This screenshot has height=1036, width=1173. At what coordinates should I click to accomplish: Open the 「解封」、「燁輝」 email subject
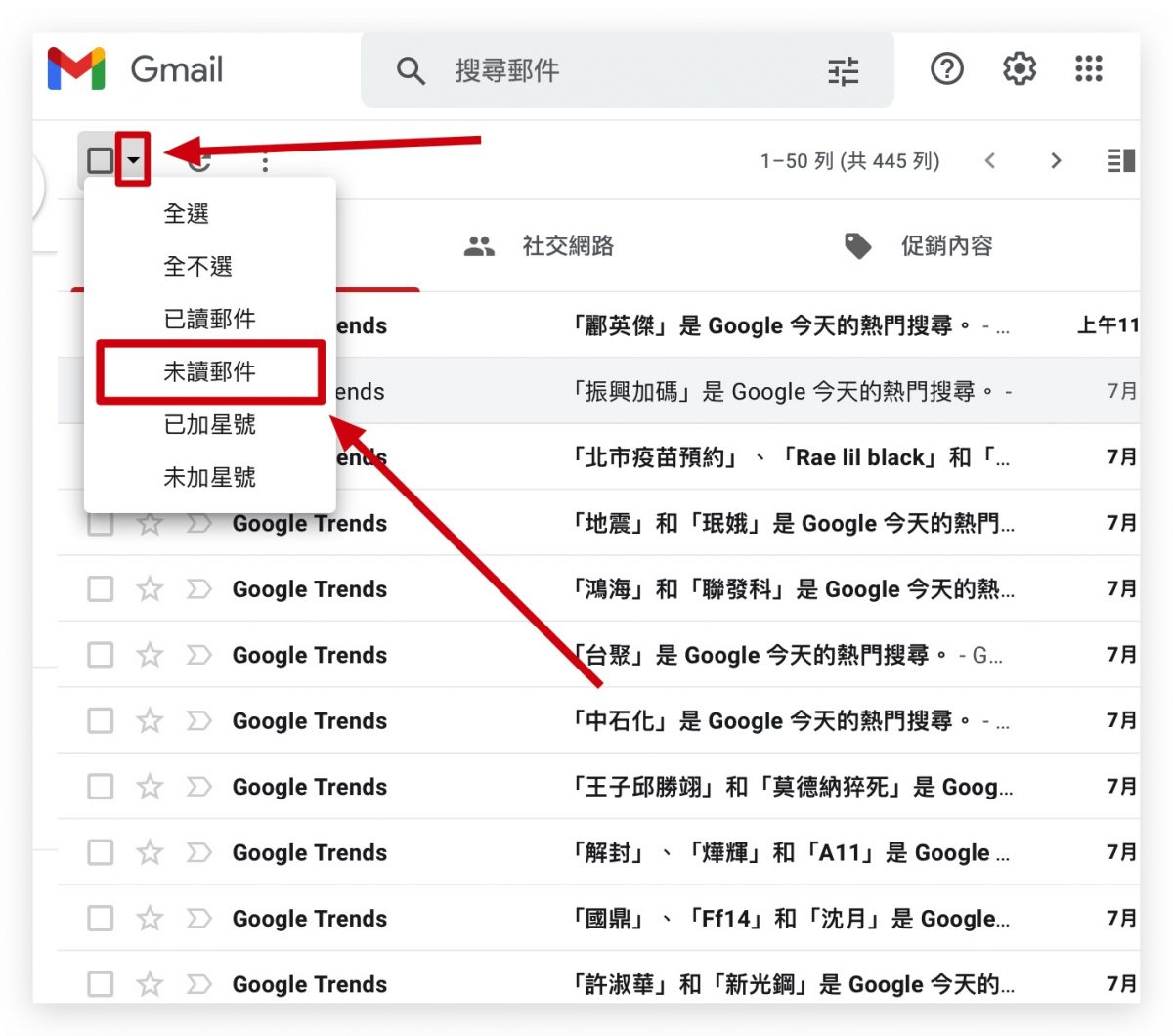coord(790,852)
